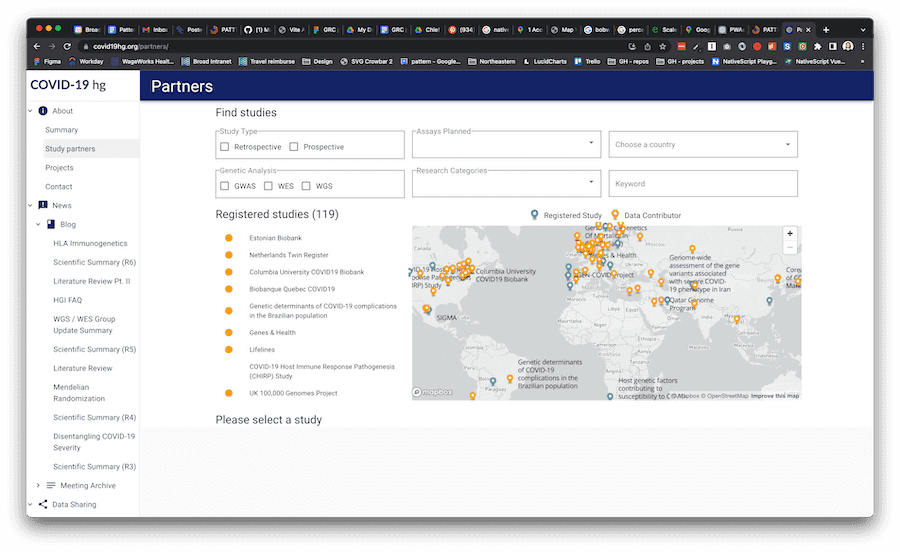Tick the WGS genetic analysis checkbox
This screenshot has height=552, width=900.
[x=306, y=186]
